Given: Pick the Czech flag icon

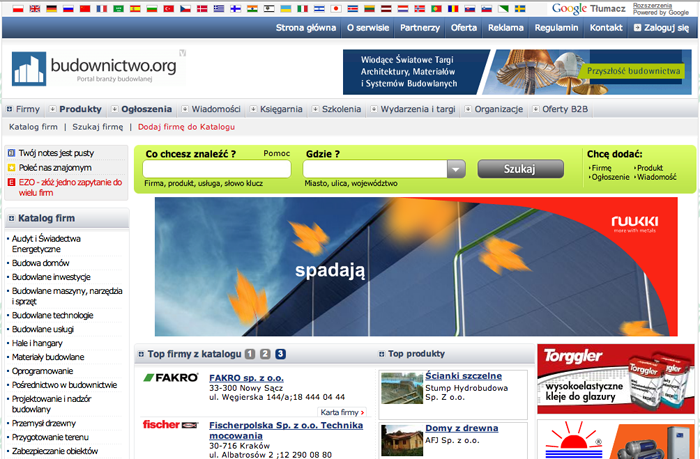Looking at the screenshot, I should pos(185,8).
